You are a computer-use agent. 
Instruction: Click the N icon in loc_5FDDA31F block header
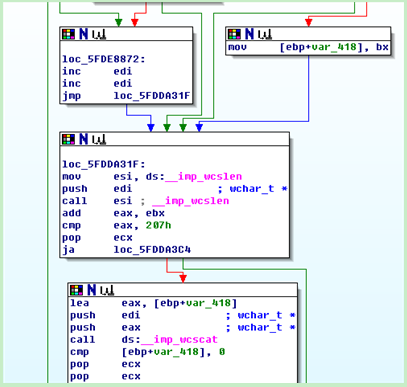84,139
